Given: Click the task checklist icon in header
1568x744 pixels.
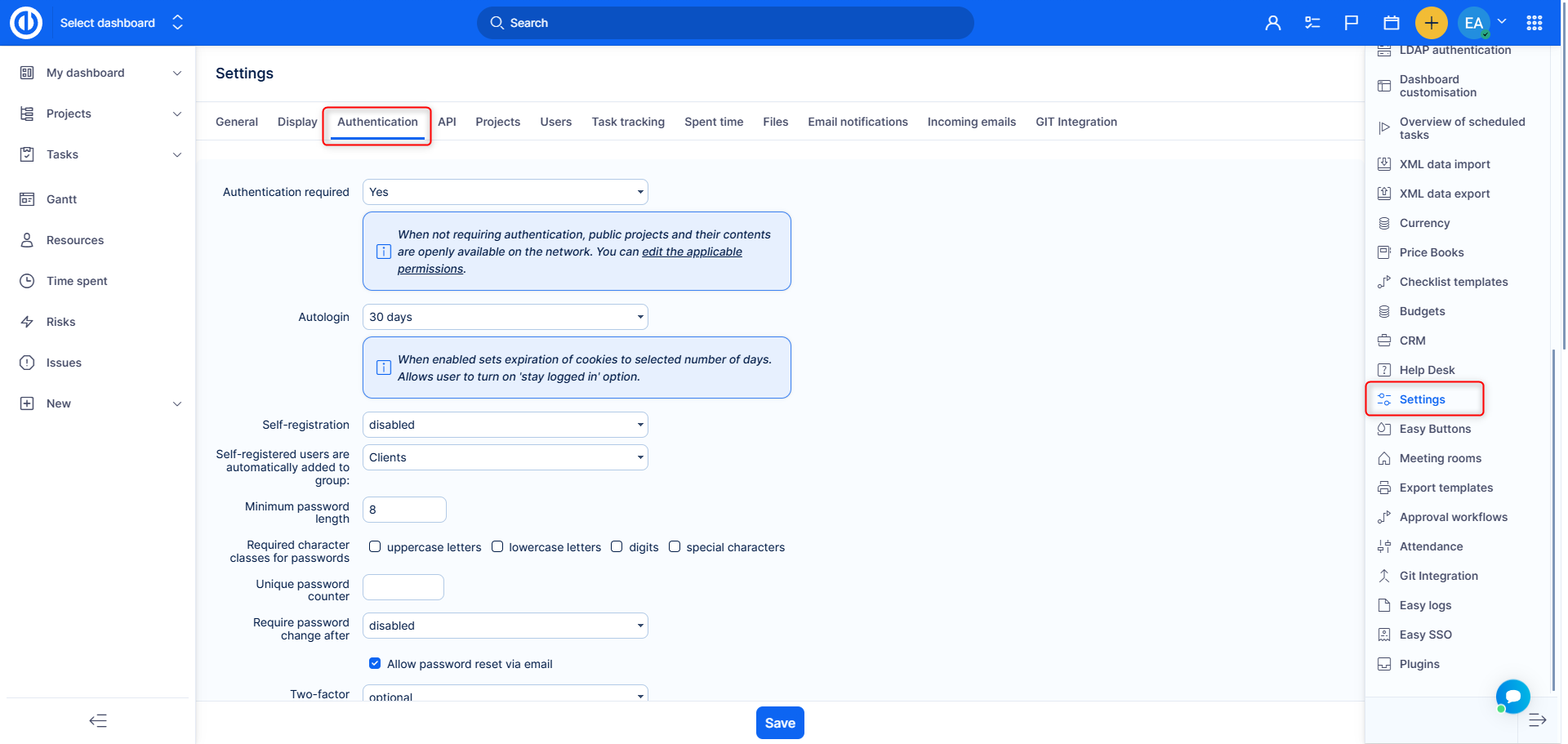Looking at the screenshot, I should pyautogui.click(x=1312, y=23).
